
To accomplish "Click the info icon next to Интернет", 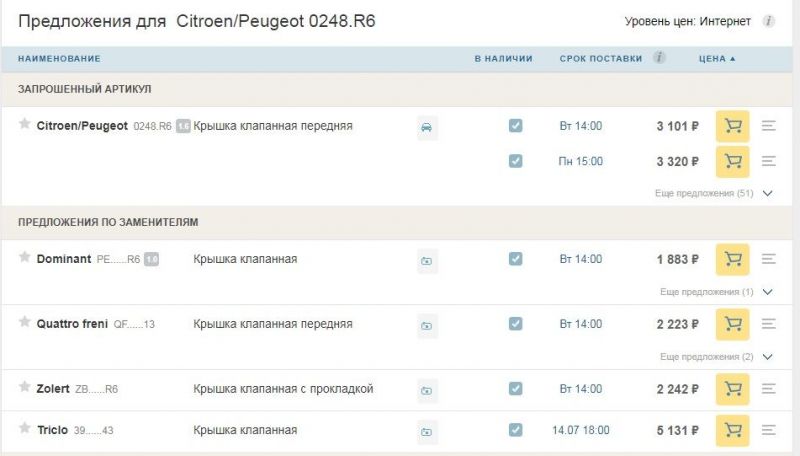I will (769, 21).
